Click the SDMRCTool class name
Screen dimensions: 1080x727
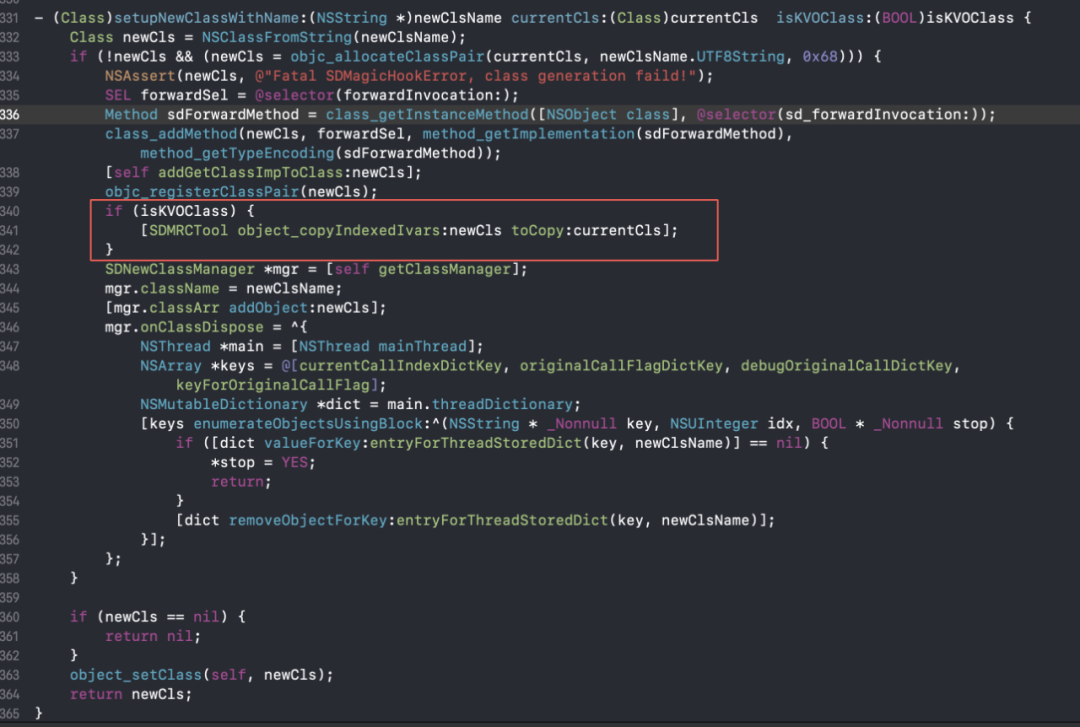point(189,230)
